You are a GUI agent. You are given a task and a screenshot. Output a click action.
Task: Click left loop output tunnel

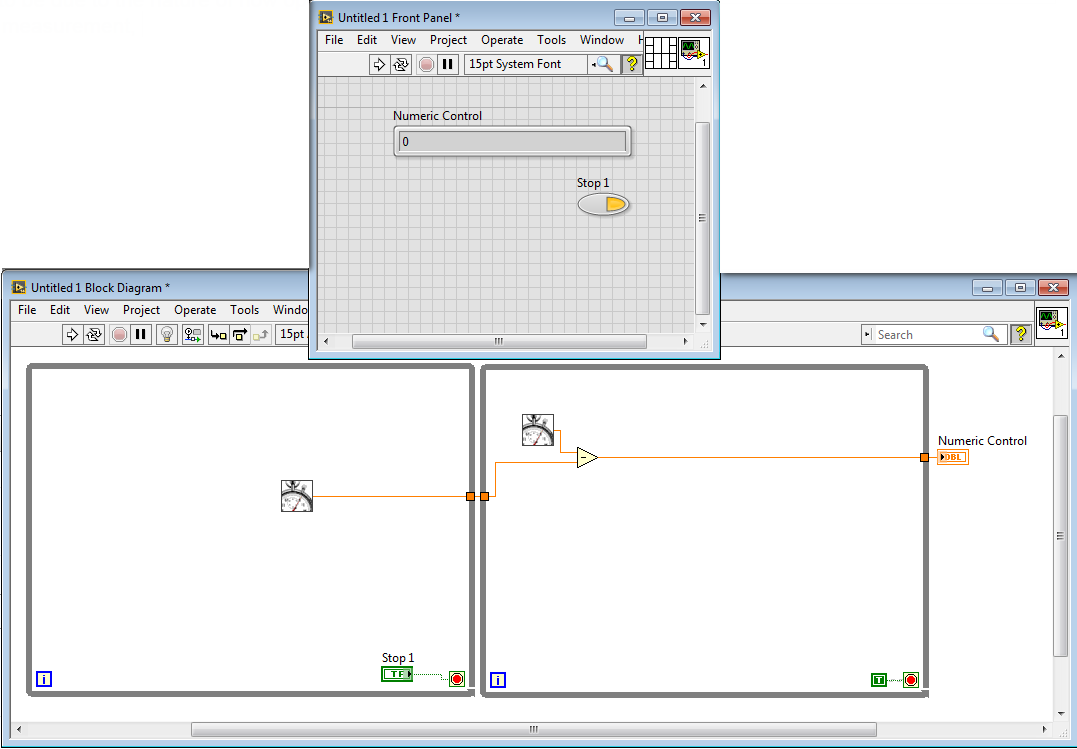tap(471, 496)
